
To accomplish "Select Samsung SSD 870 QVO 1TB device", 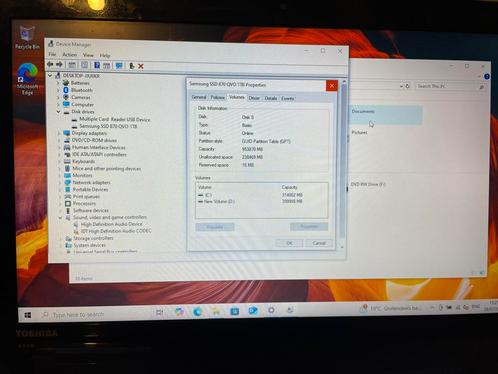I will (x=108, y=126).
